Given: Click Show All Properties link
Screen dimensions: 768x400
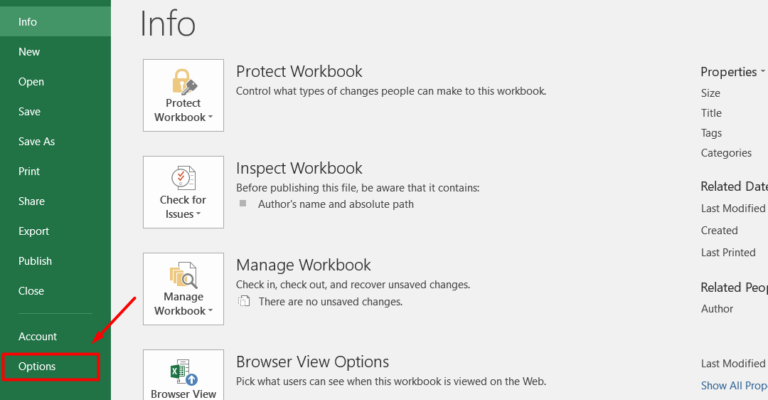Looking at the screenshot, I should (x=734, y=385).
